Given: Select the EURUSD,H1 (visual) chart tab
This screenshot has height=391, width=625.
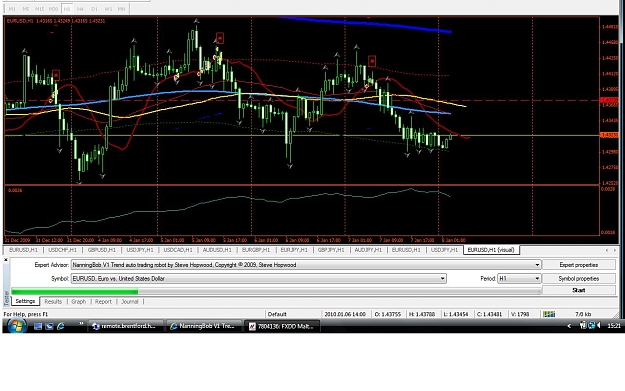Looking at the screenshot, I should pyautogui.click(x=491, y=250).
